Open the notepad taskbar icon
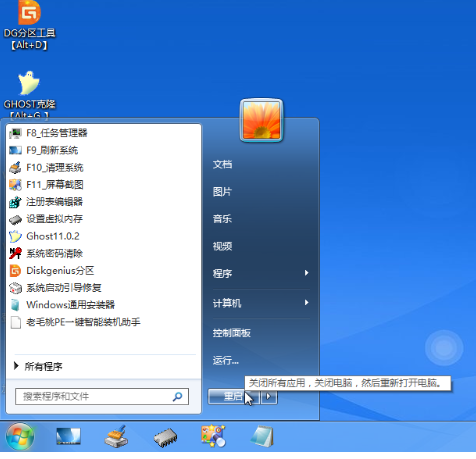 (x=262, y=436)
